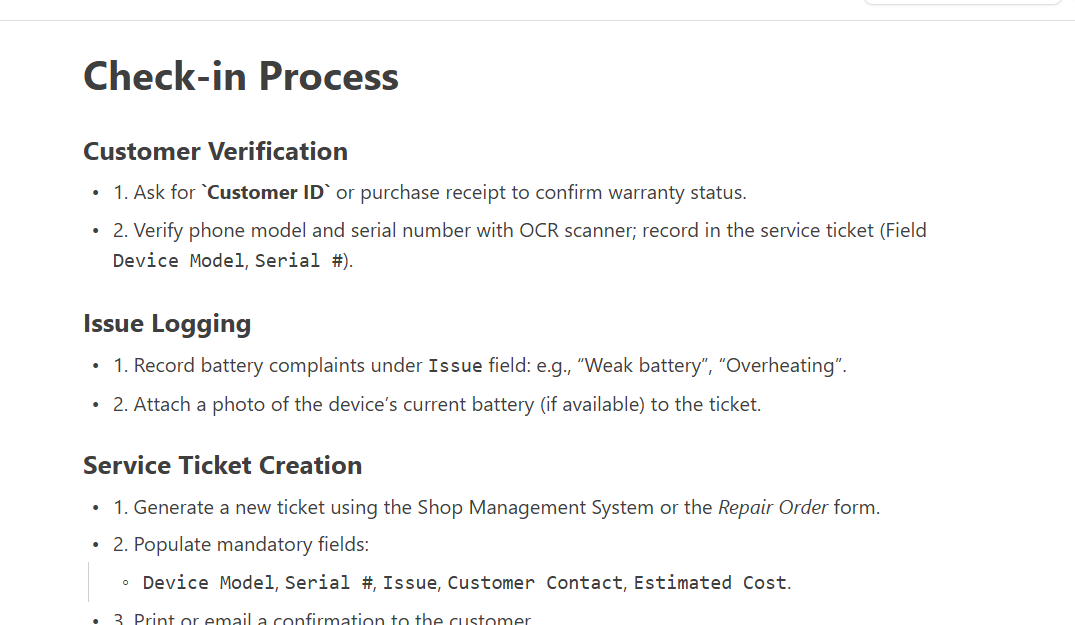1075x625 pixels.
Task: Click the "Issue Logging" section heading
Action: pos(167,323)
